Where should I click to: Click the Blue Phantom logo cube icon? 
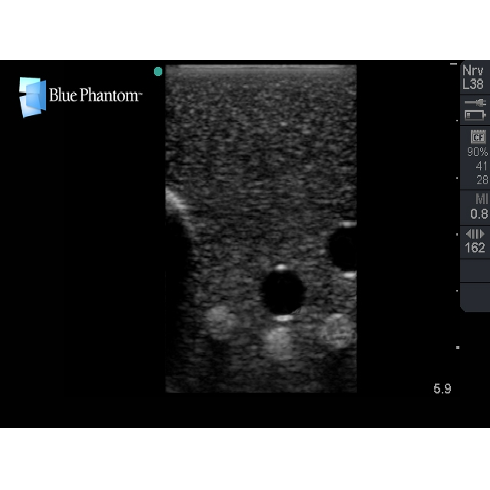32,97
